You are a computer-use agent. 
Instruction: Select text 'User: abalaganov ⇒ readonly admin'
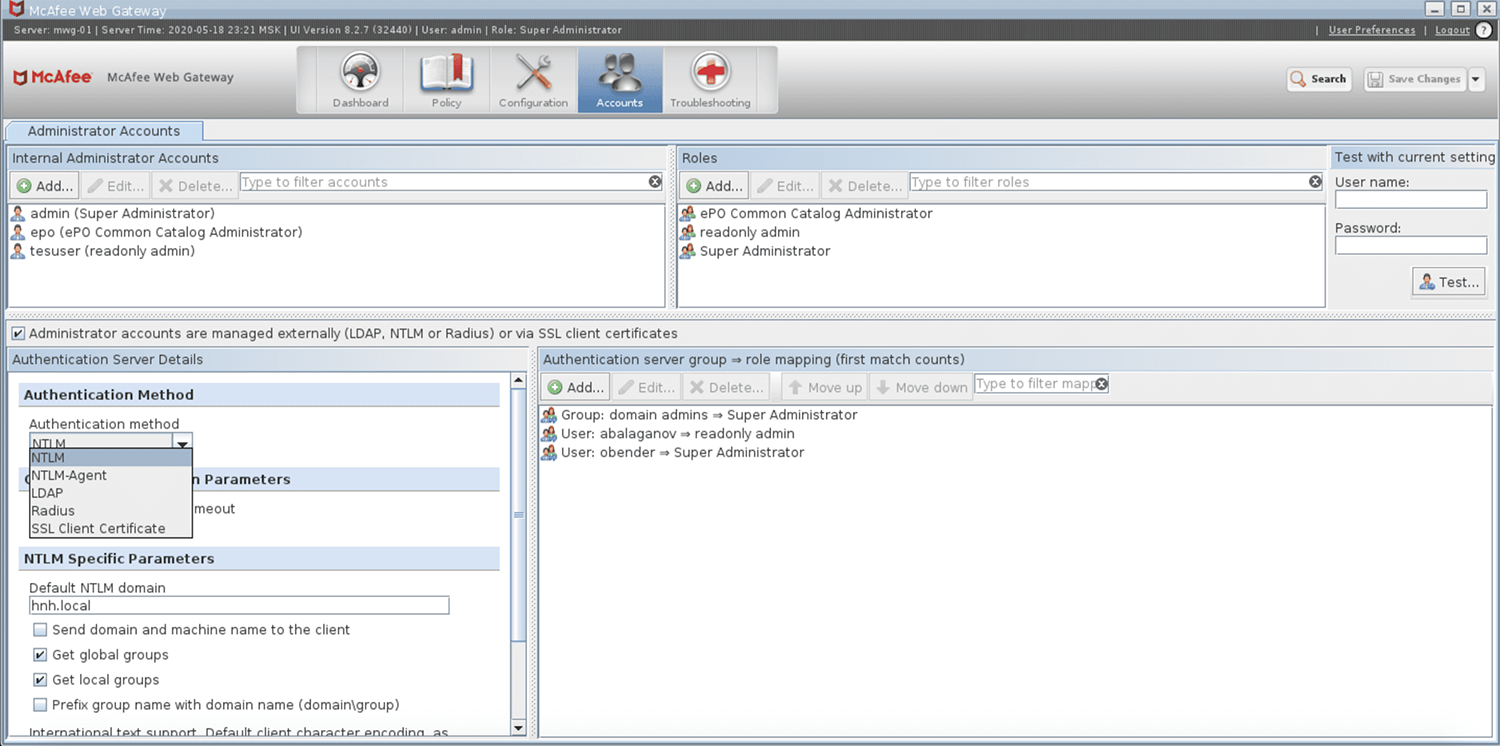(678, 434)
